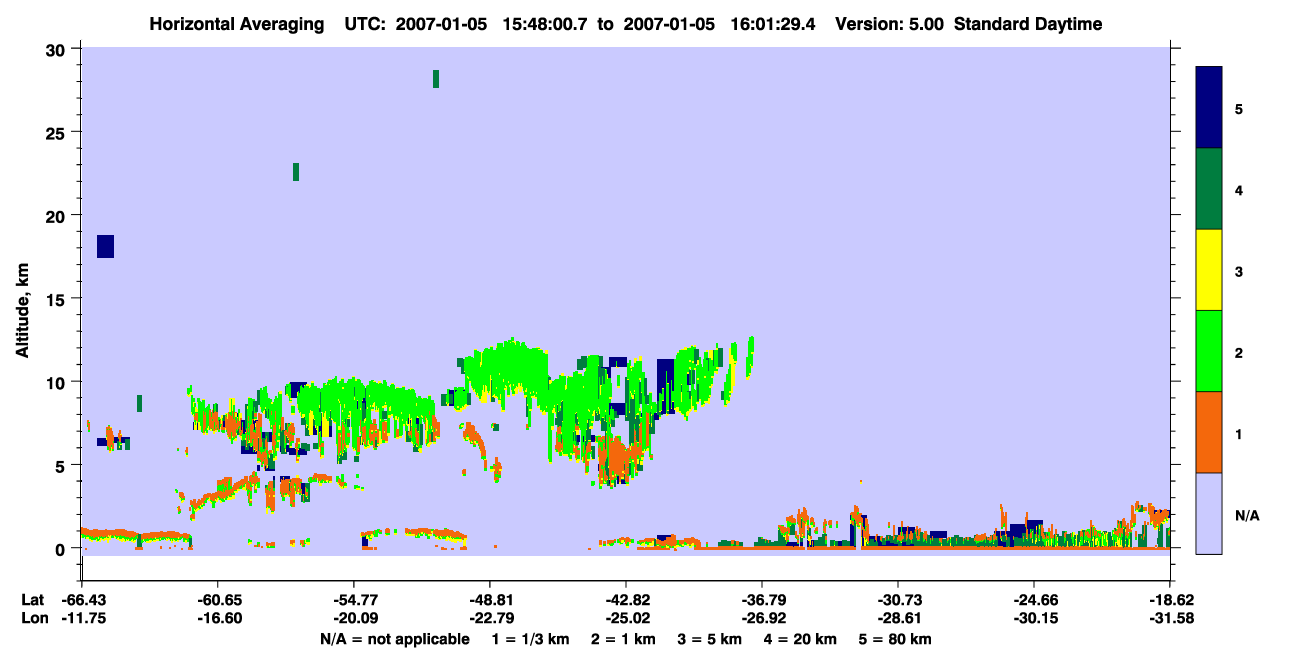The image size is (1300, 667).
Task: Click '5 = 80 km' legend text
Action: pos(896,639)
